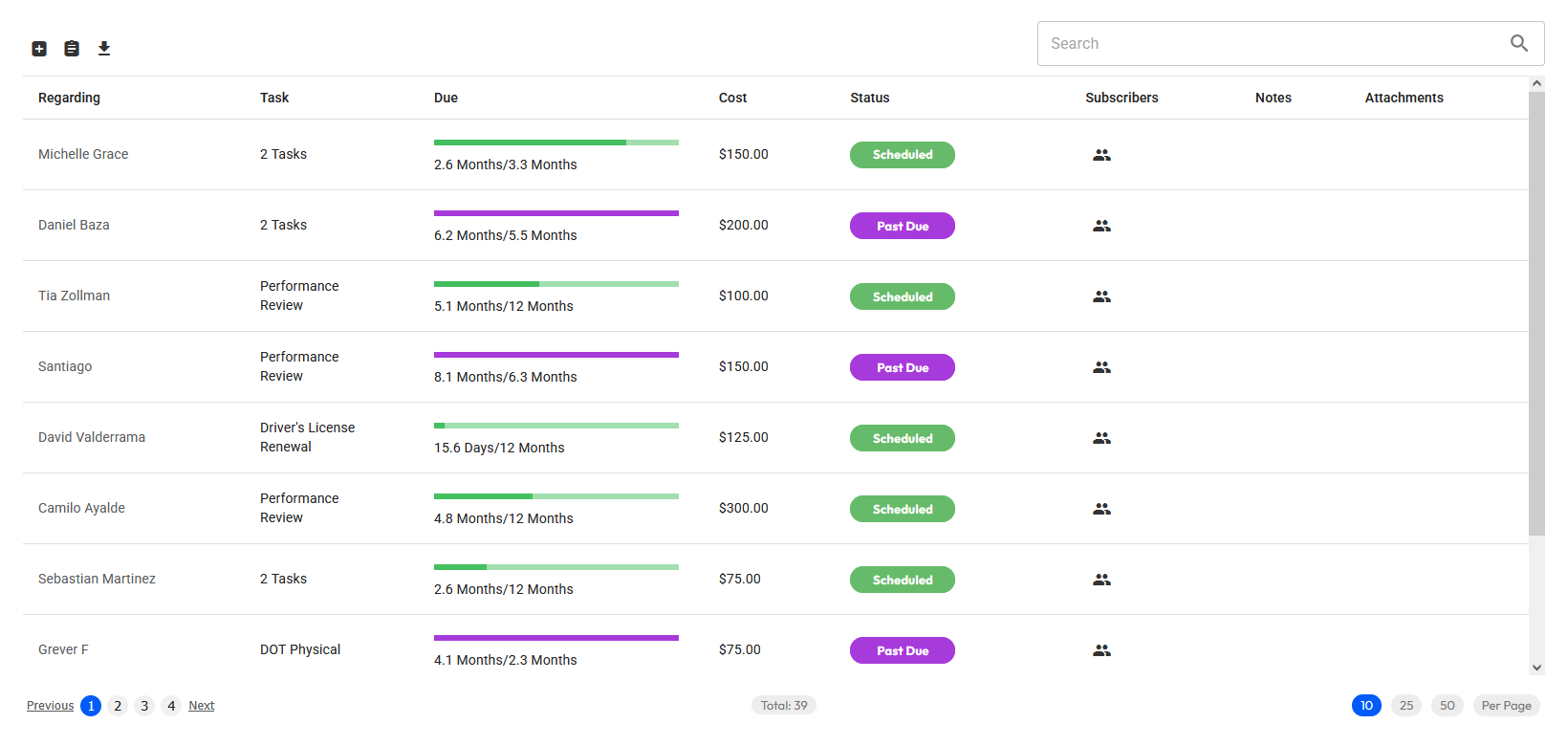
Task: Click Past Due badge for Santiago
Action: click(x=903, y=367)
